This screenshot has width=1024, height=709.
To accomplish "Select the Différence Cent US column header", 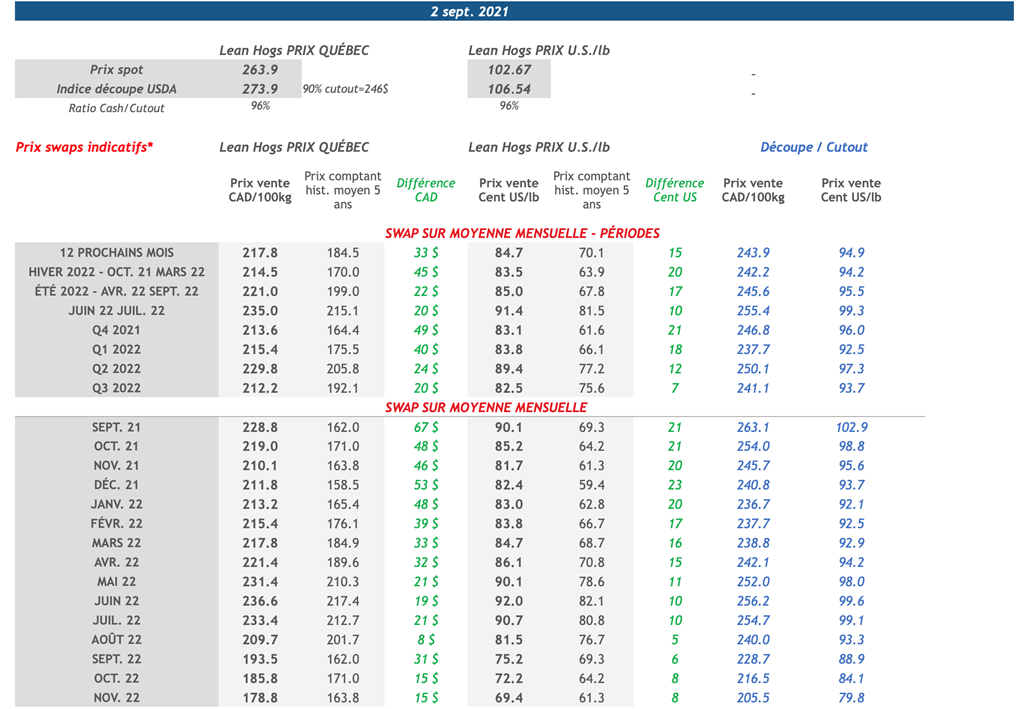I will [674, 190].
